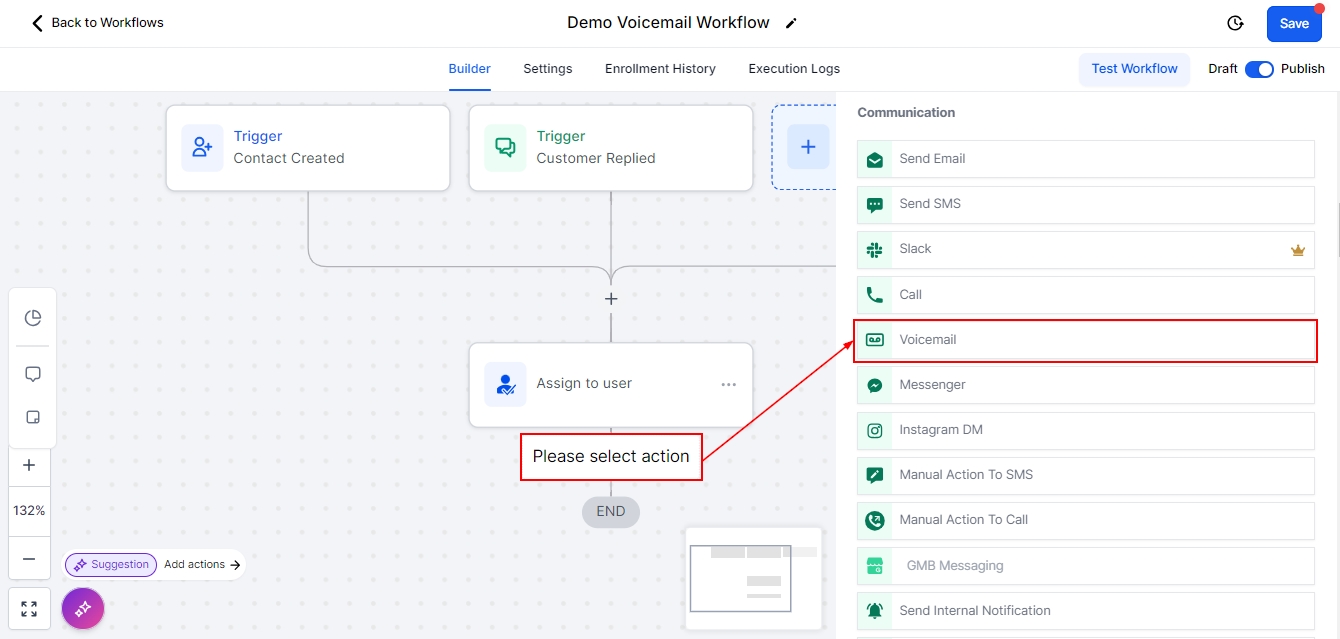Zoom out with the minus control
This screenshot has width=1340, height=639.
click(29, 559)
